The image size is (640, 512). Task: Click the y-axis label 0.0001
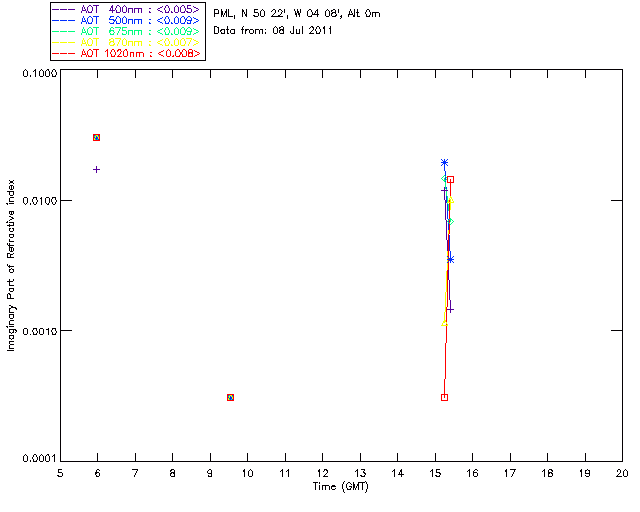tap(40, 459)
